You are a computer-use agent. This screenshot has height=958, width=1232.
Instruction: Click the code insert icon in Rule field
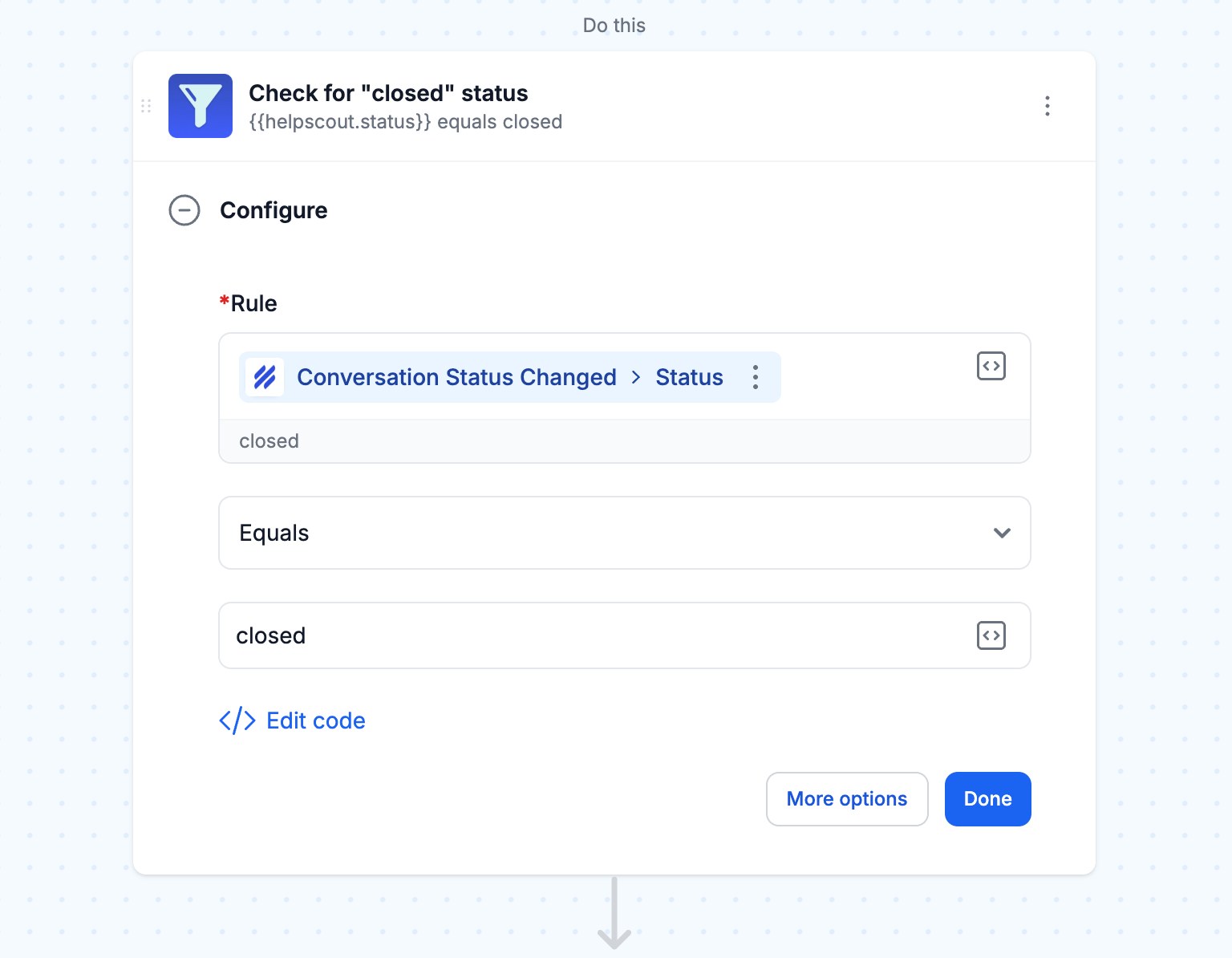[x=991, y=366]
